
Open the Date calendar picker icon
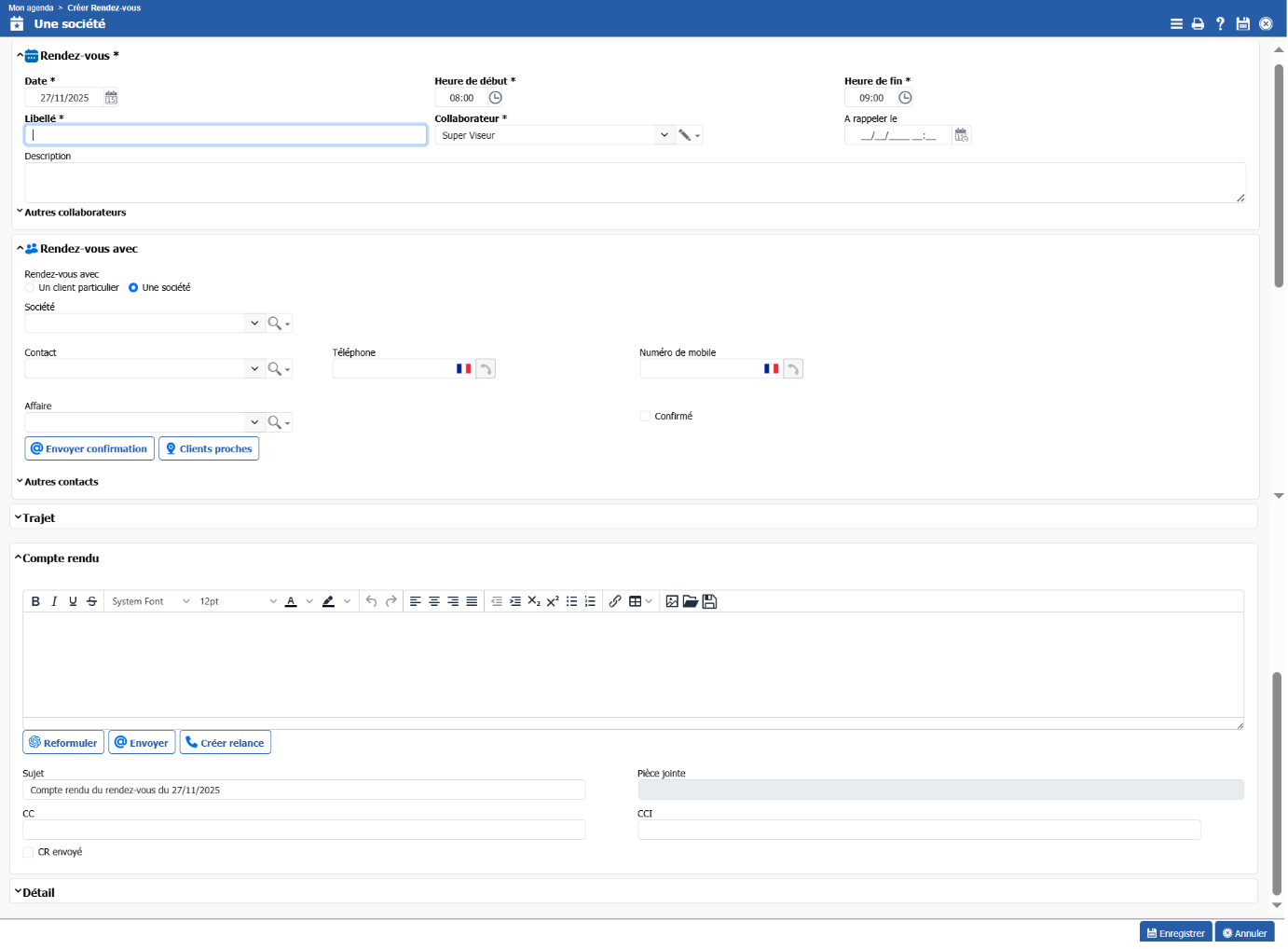(111, 98)
